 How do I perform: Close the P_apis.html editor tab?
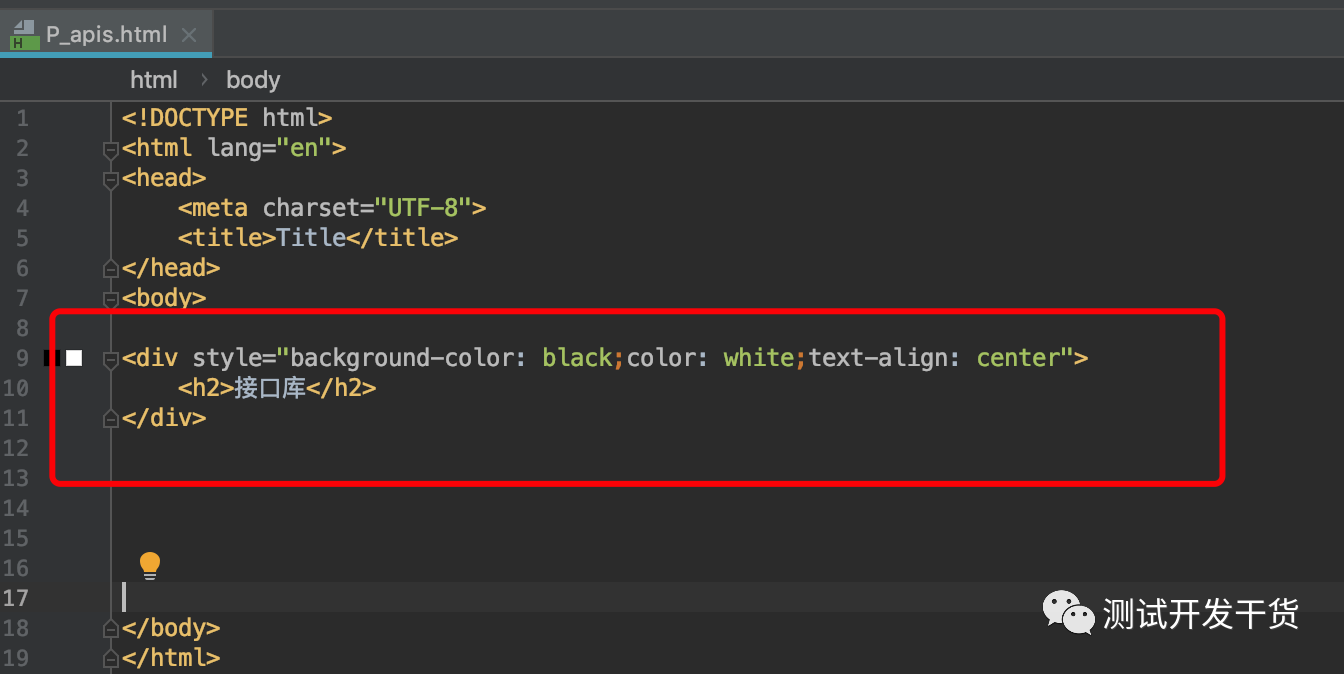(x=189, y=34)
